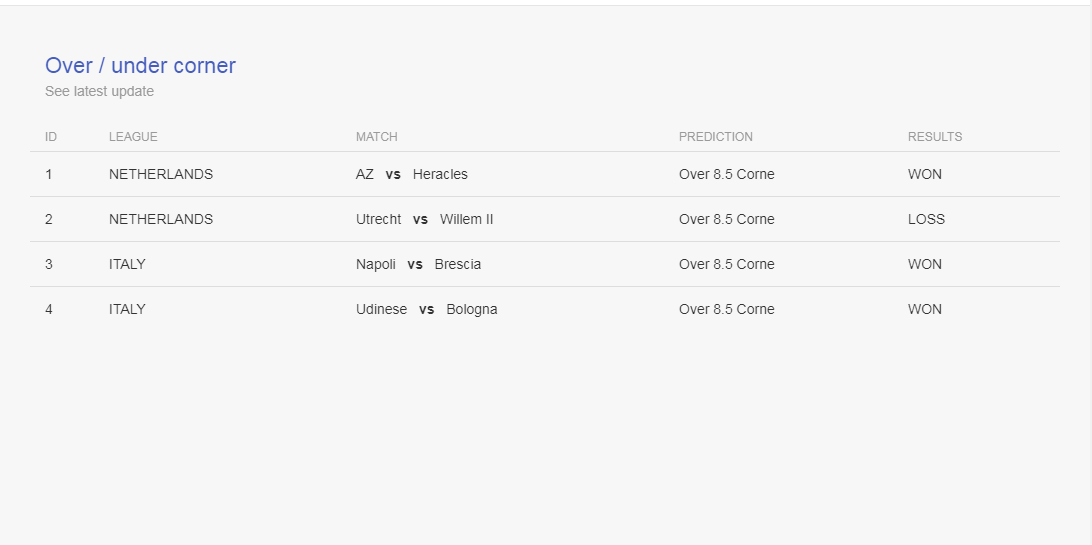Click the RESULTS column header

point(935,136)
